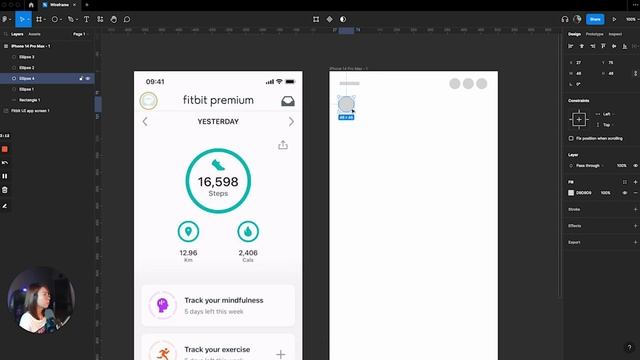Pause the screen recording
This screenshot has height=360, width=640.
[x=5, y=176]
